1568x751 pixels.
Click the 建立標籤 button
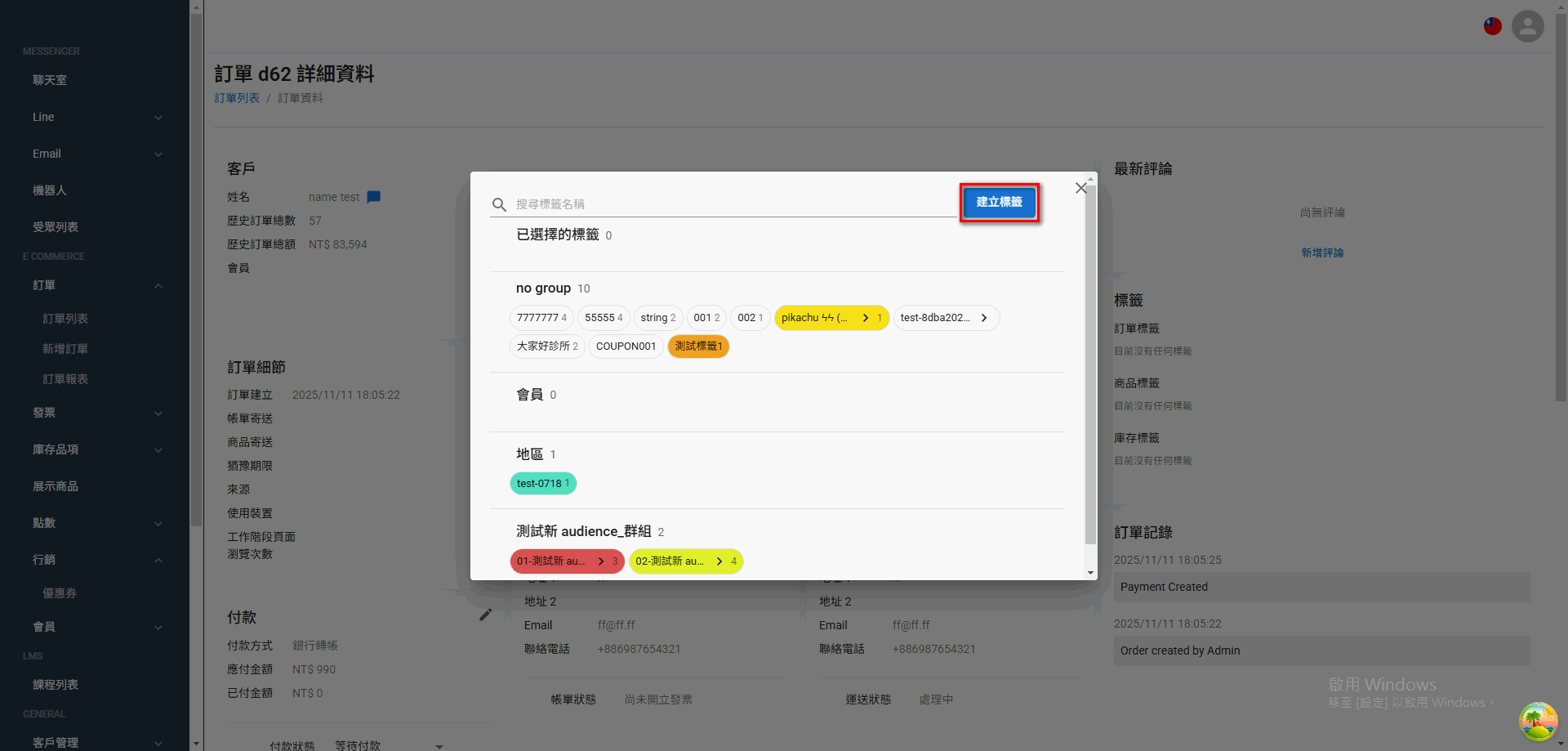1000,203
